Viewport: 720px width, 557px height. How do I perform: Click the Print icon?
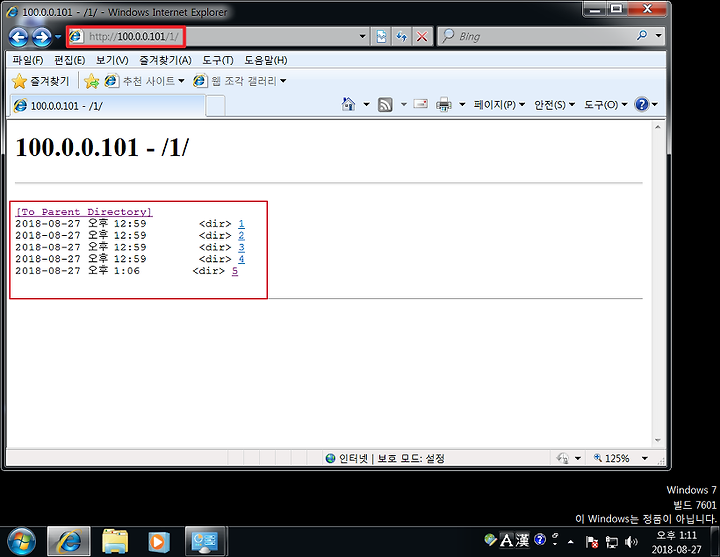pyautogui.click(x=444, y=105)
